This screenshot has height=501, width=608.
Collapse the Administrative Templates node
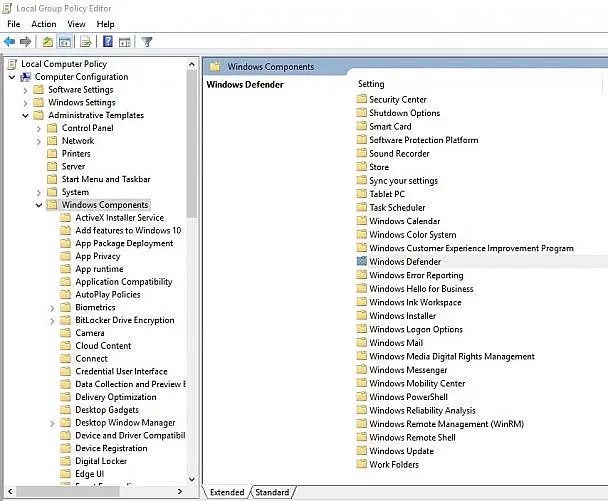click(x=25, y=116)
